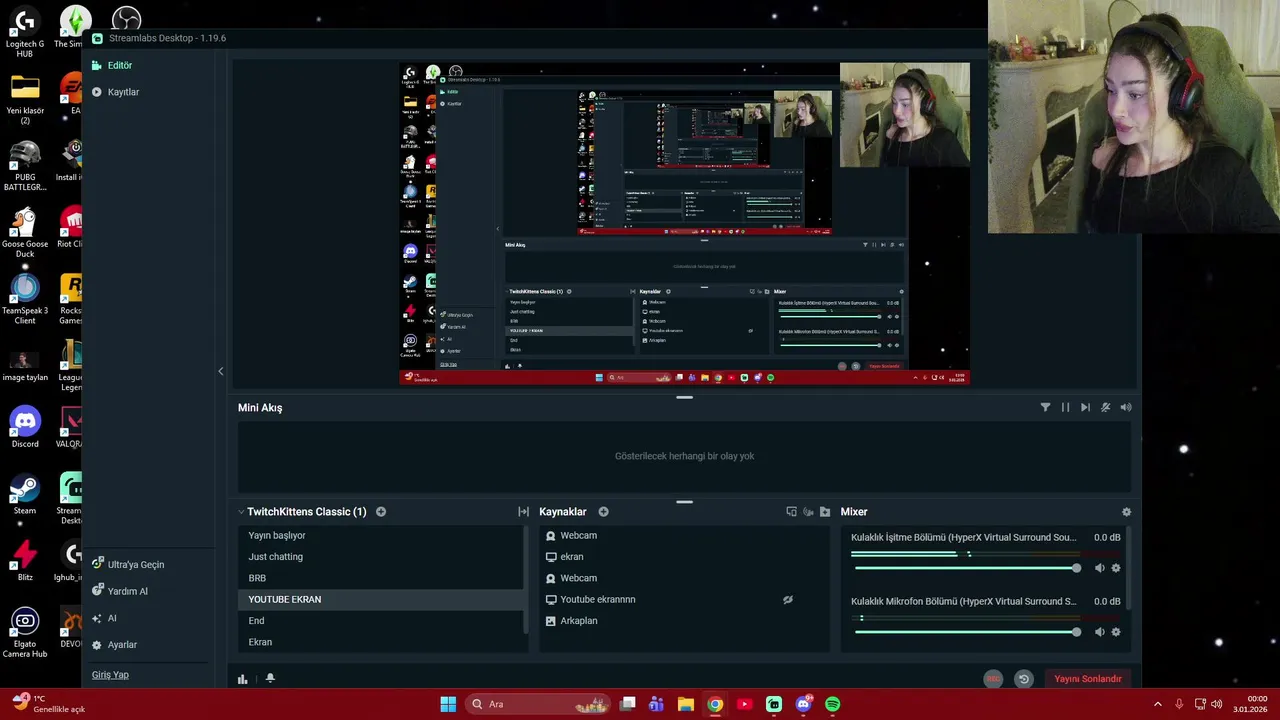Select the End scene
1280x720 pixels.
point(380,620)
